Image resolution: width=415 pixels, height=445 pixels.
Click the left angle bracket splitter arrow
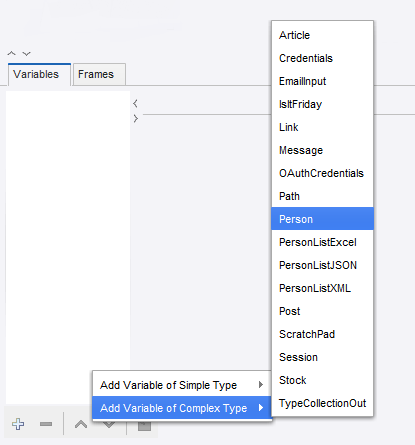pyautogui.click(x=135, y=104)
